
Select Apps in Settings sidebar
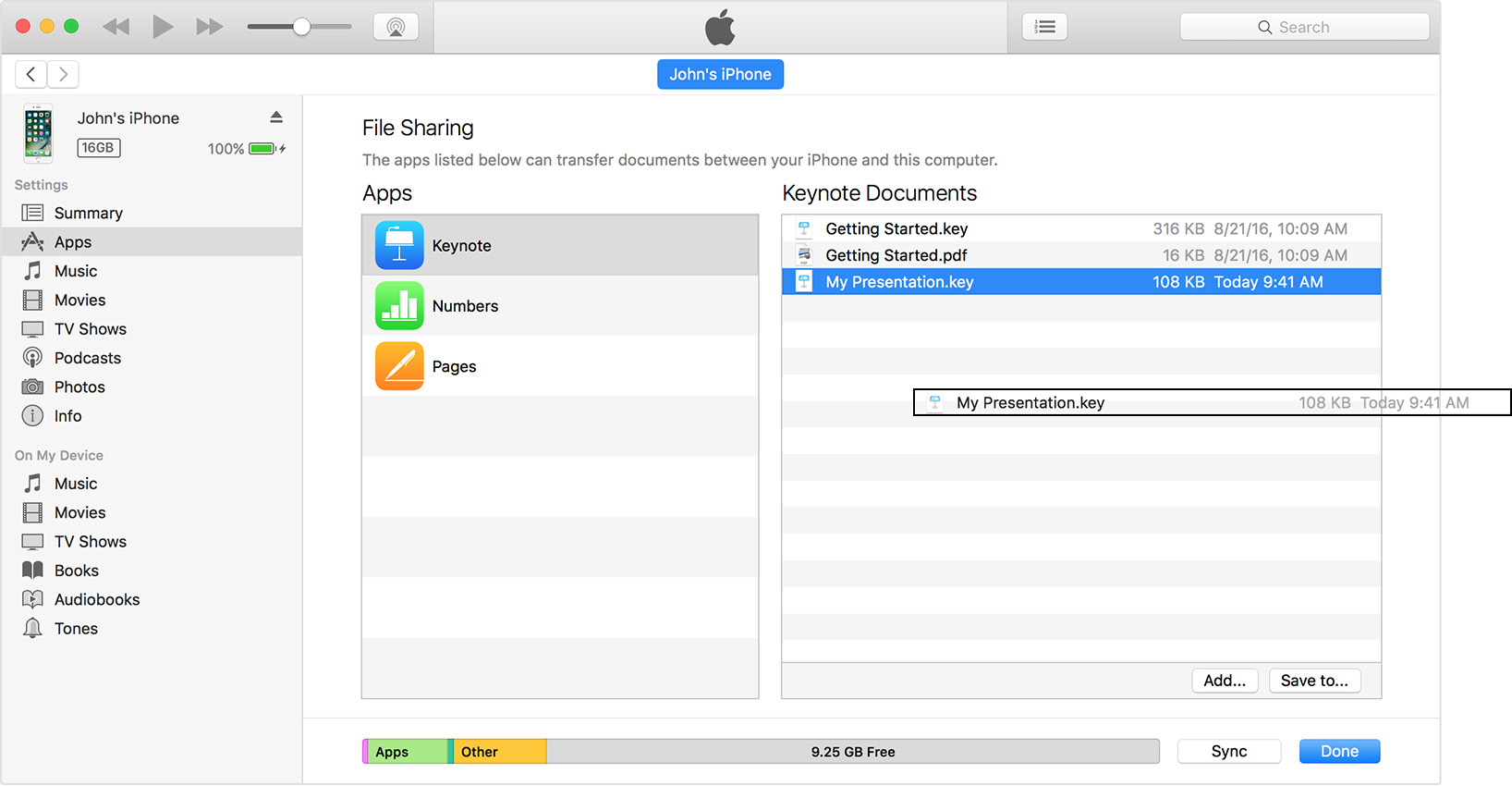152,241
